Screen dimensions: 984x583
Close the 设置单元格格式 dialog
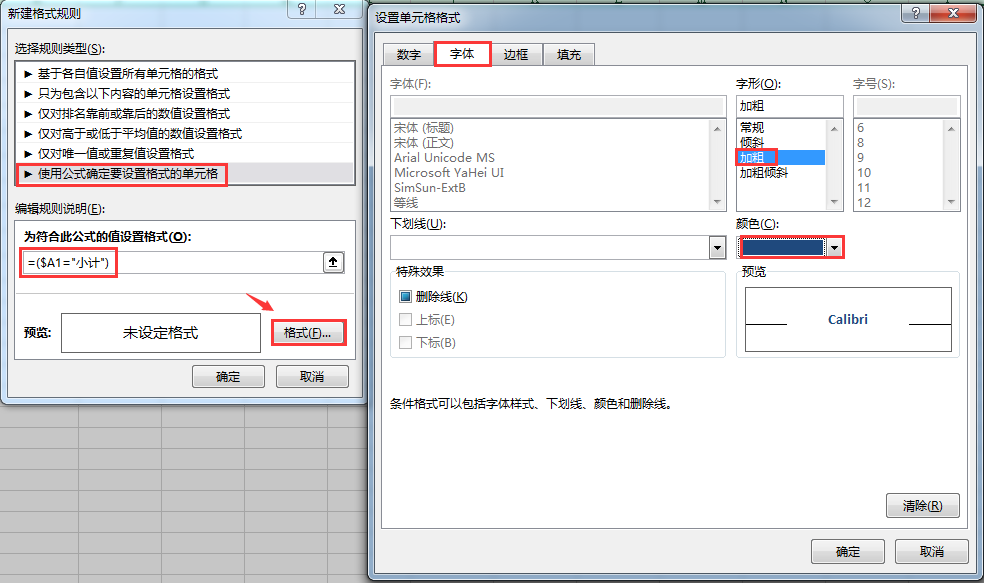(x=953, y=13)
